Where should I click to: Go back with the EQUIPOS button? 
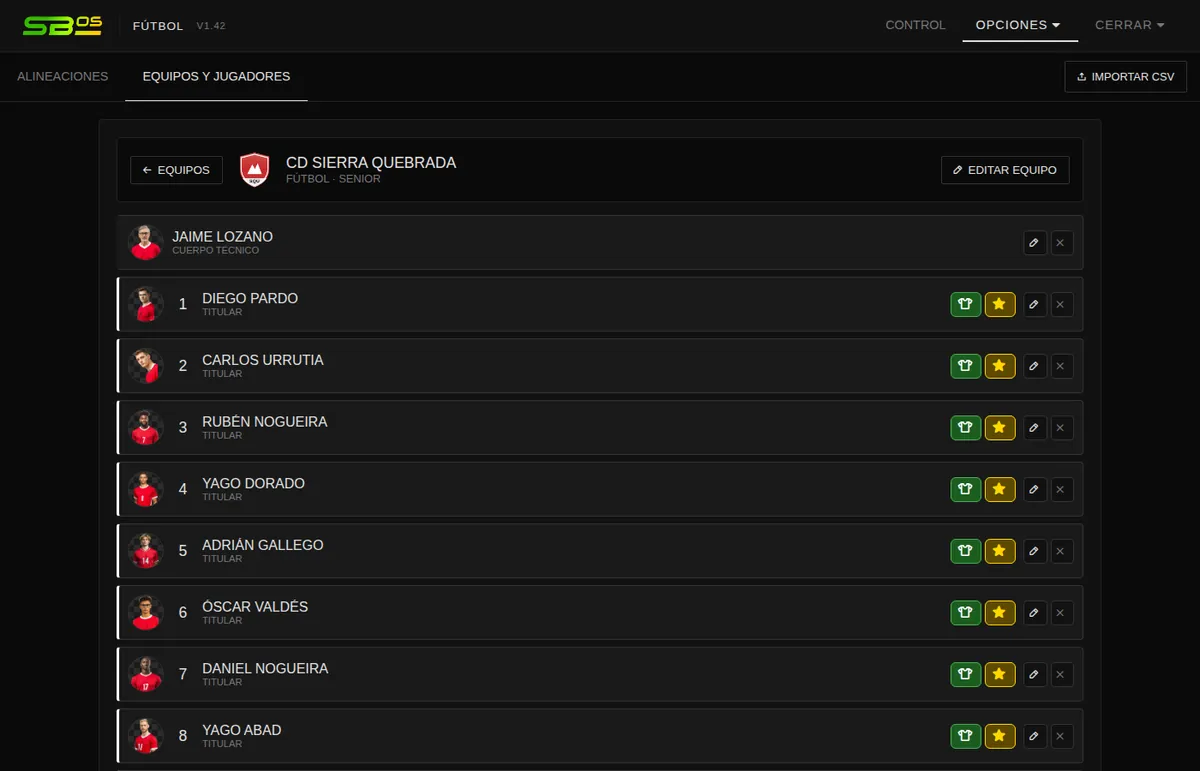click(176, 170)
